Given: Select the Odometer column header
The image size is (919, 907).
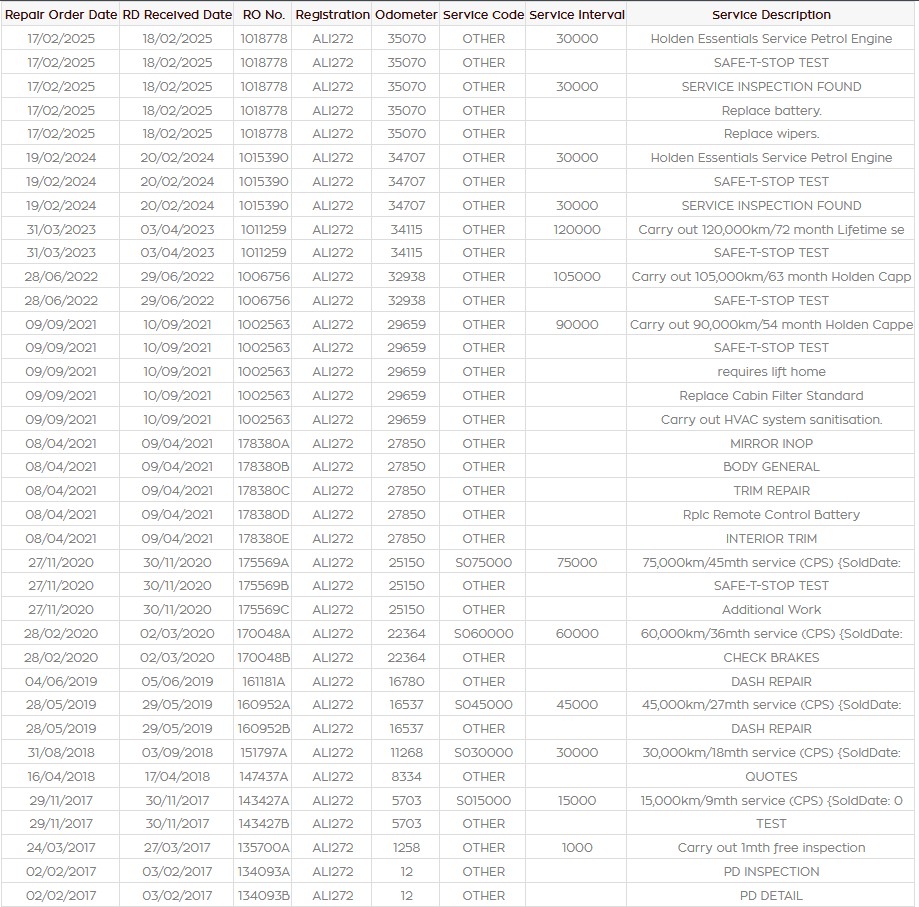Looking at the screenshot, I should pos(406,15).
